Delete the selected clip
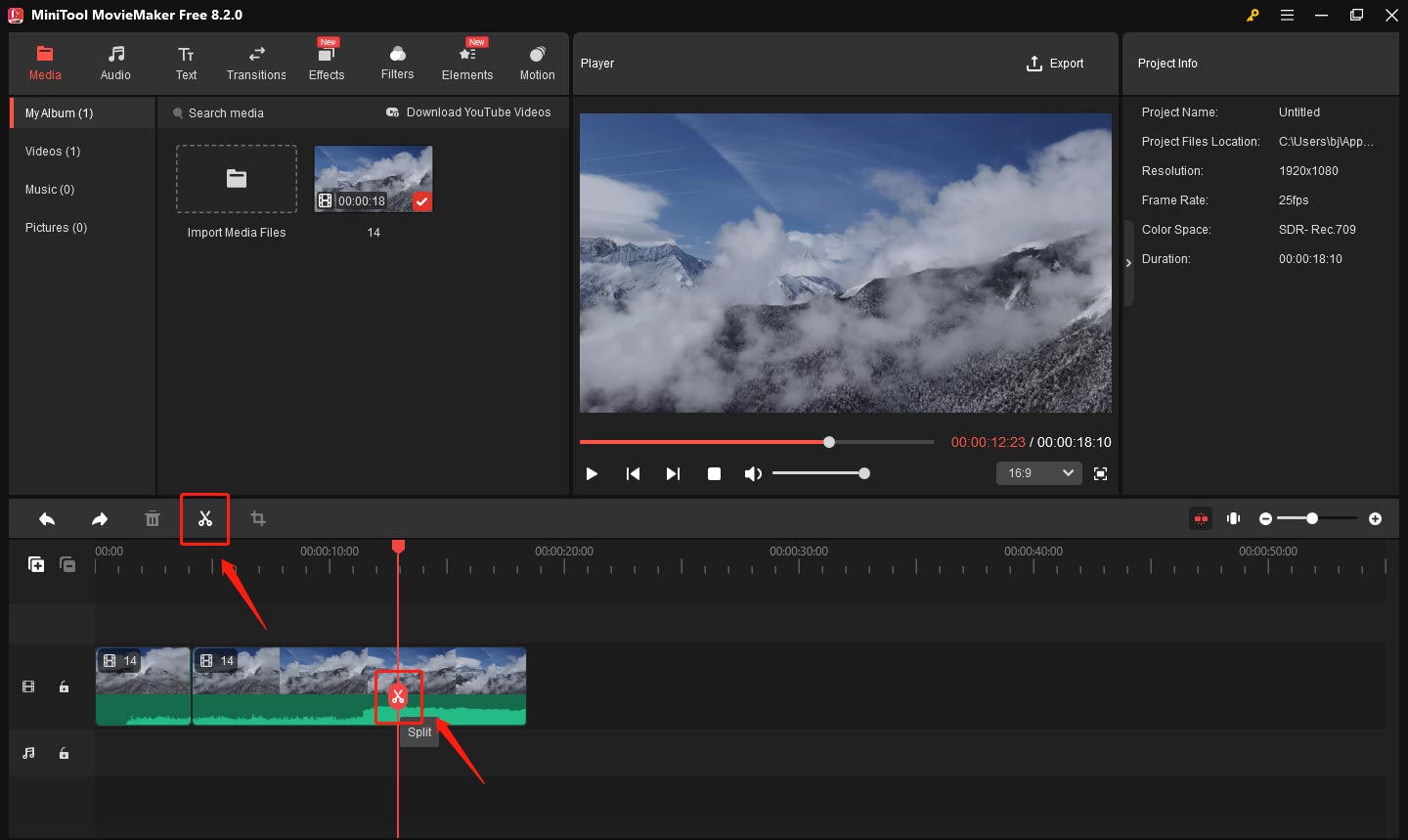The image size is (1408, 840). (153, 519)
